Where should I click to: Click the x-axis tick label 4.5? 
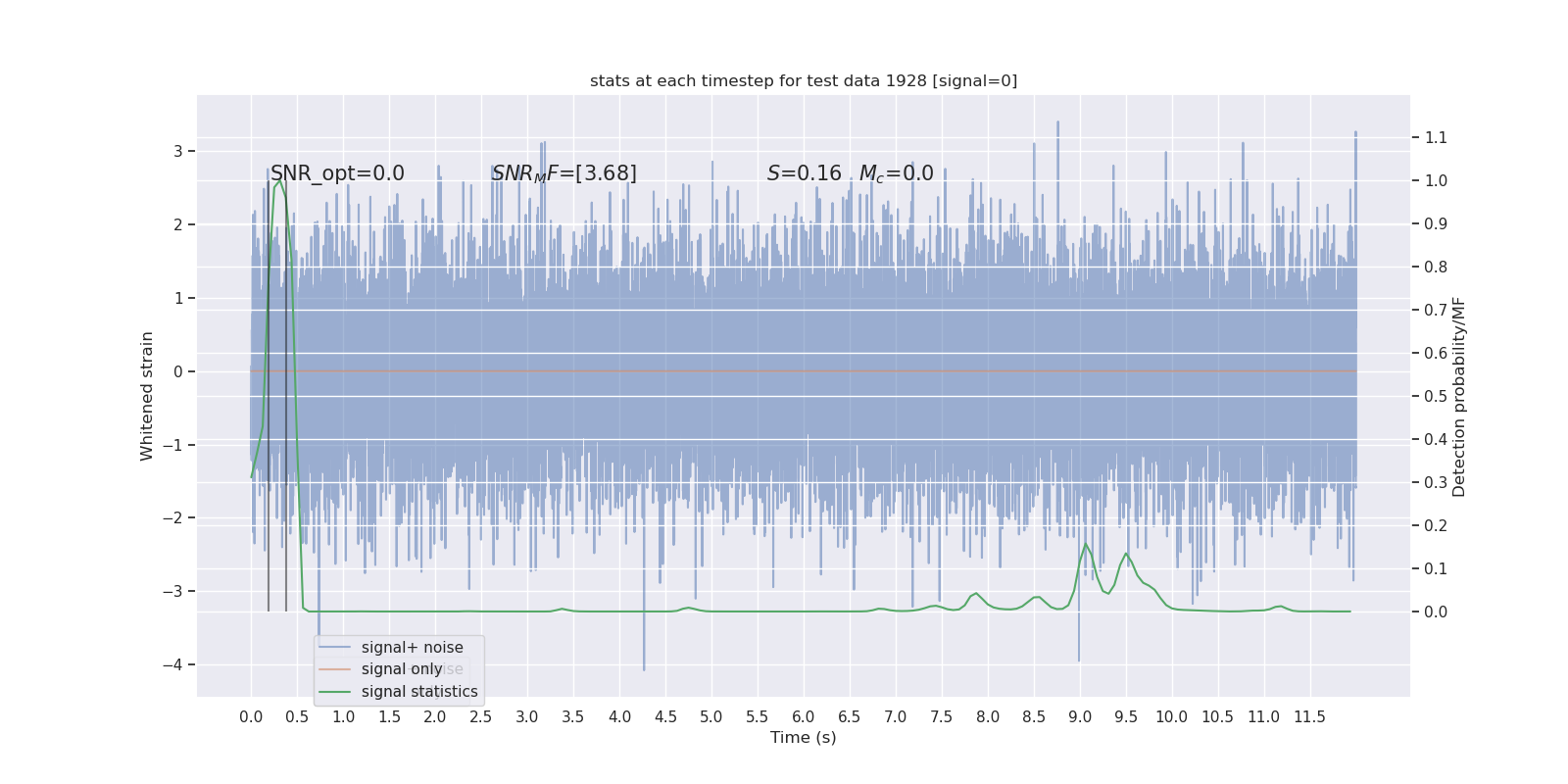[x=665, y=717]
